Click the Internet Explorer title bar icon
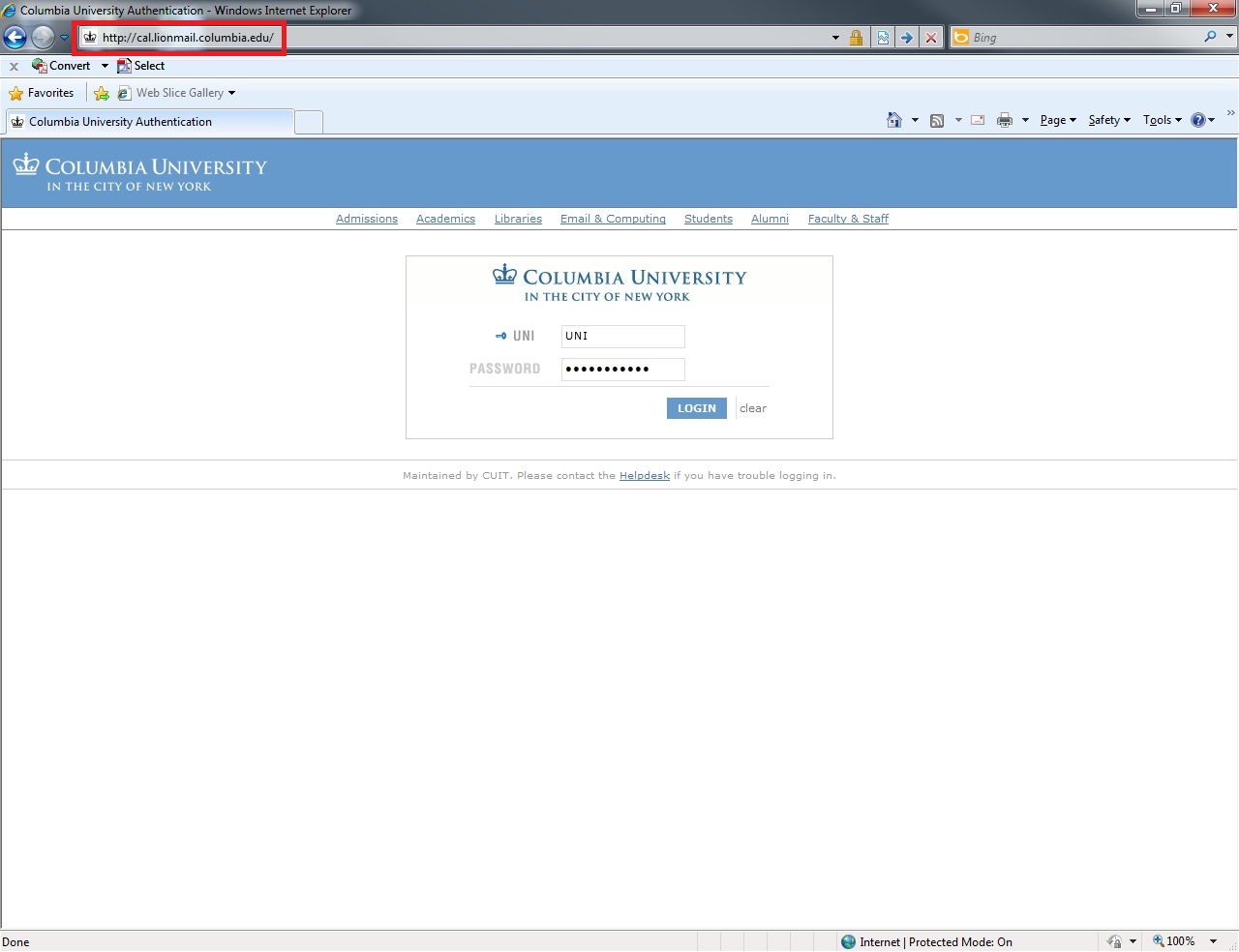 (x=10, y=11)
